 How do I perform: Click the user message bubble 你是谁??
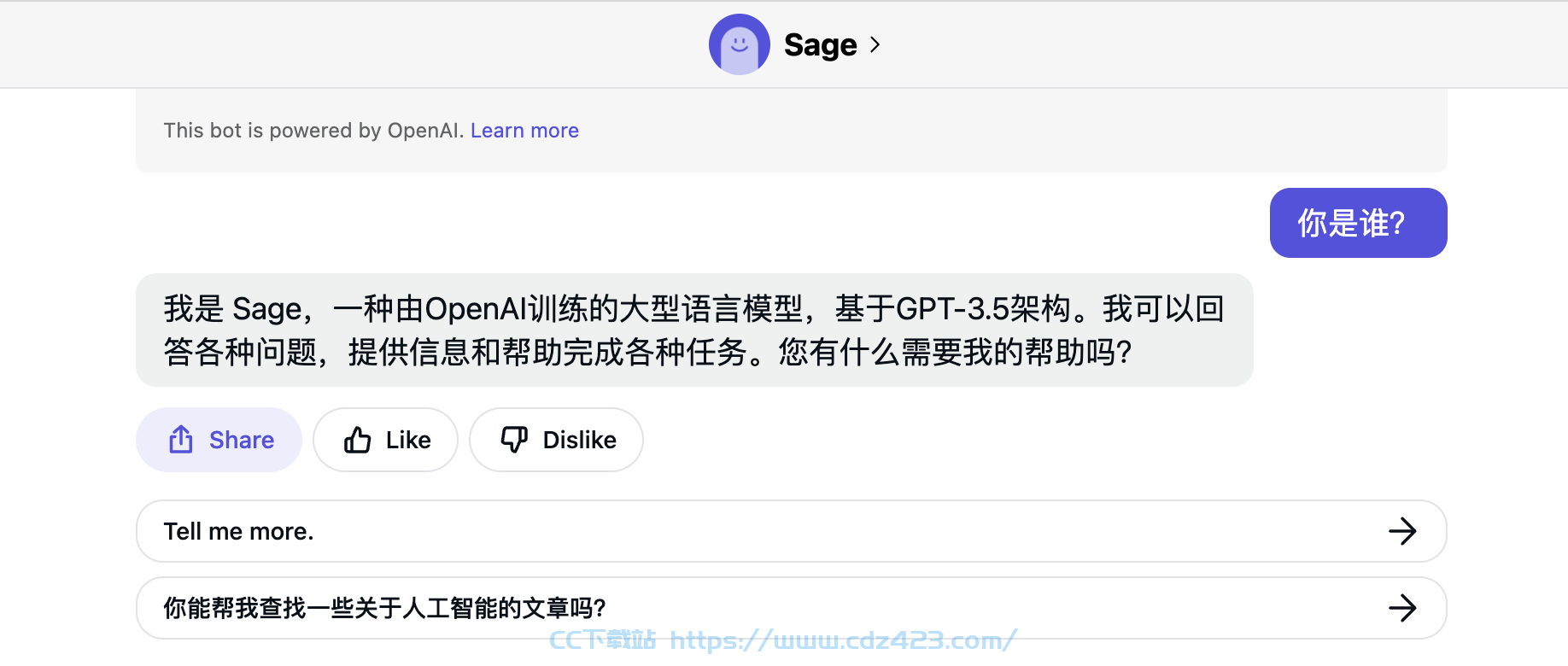[1358, 223]
